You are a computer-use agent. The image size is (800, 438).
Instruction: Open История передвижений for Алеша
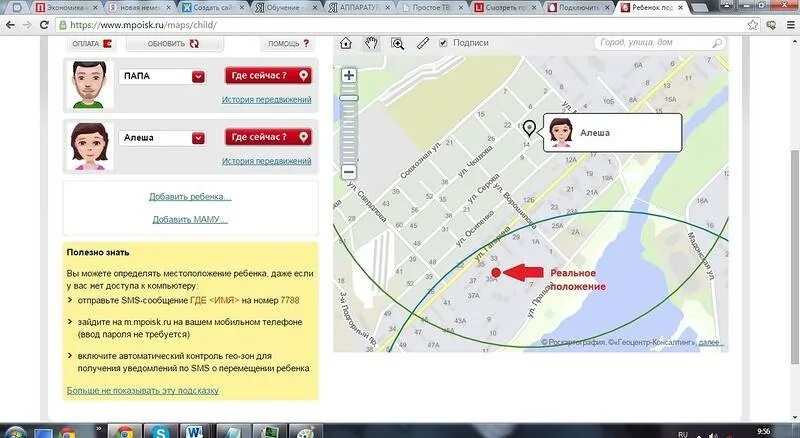point(266,161)
